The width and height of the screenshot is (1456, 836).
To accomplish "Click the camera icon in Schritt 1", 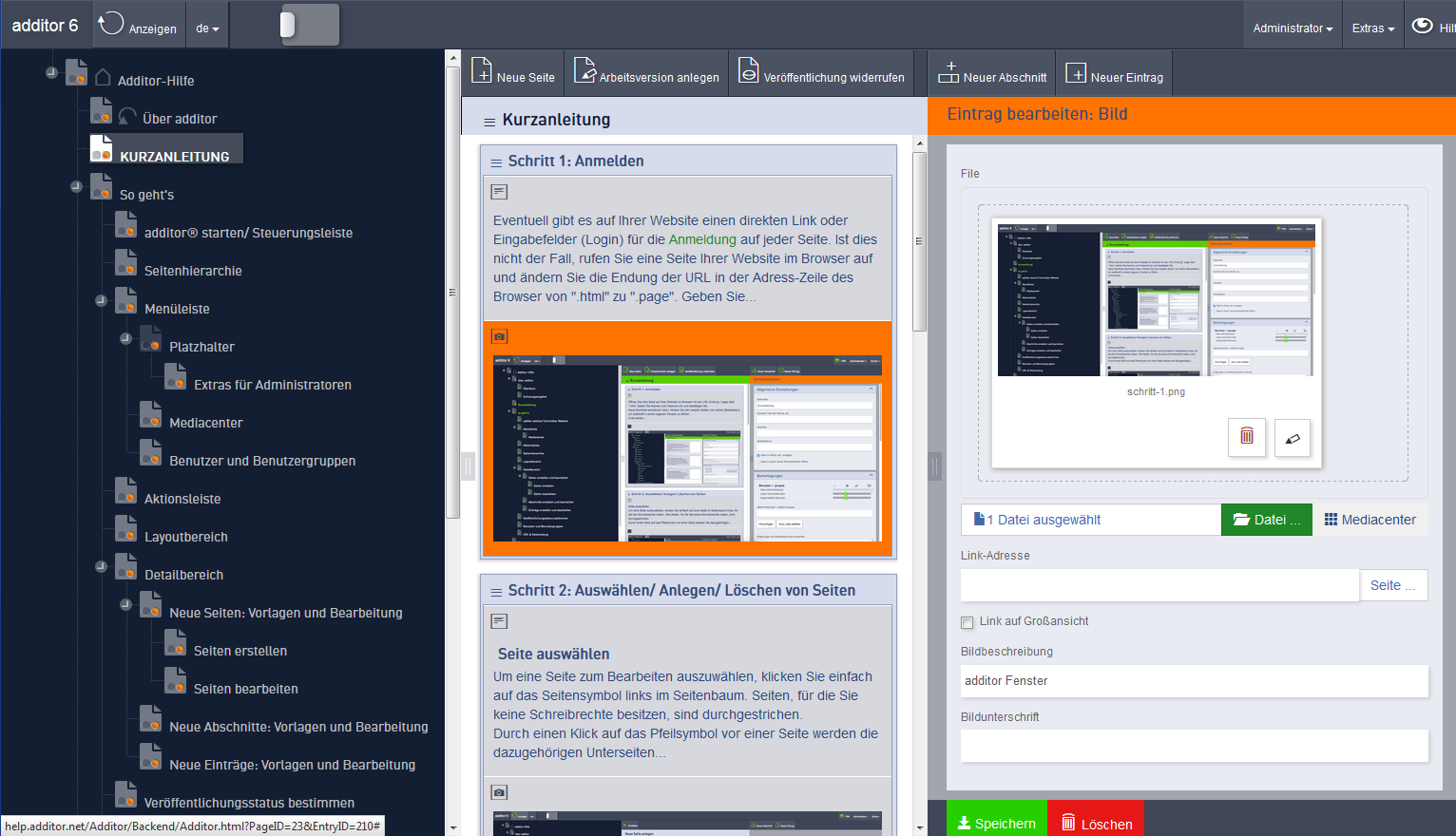I will [499, 336].
